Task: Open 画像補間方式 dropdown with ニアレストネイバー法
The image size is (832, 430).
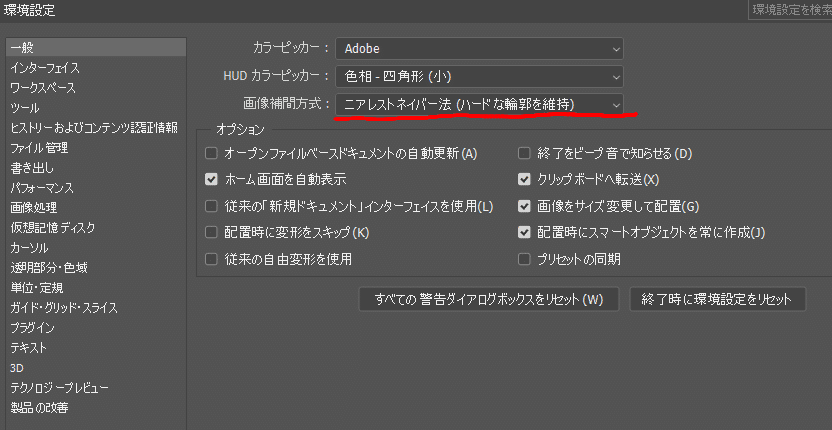Action: click(x=479, y=105)
